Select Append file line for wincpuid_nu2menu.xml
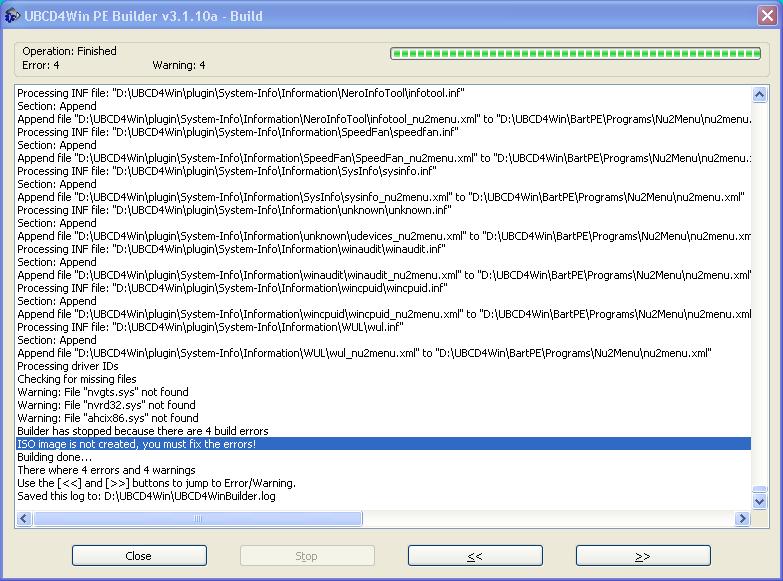The height and width of the screenshot is (581, 783). [x=384, y=314]
